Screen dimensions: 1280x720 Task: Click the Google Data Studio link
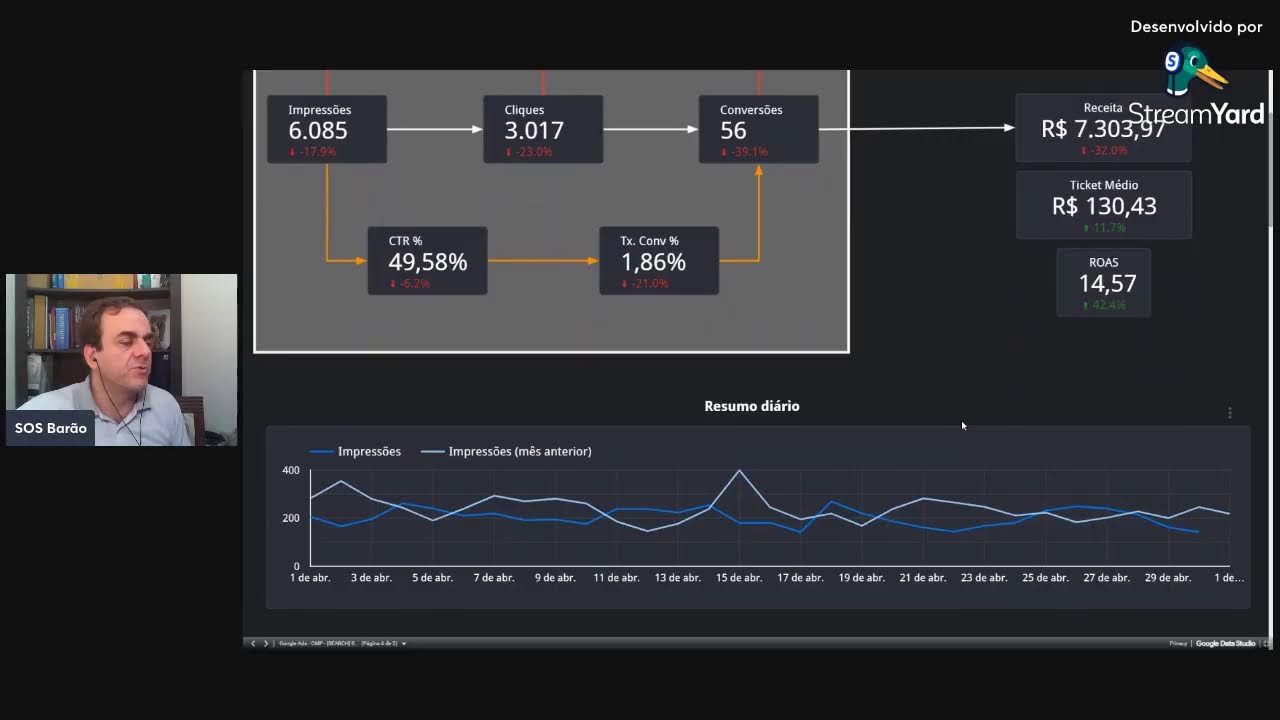pos(1225,643)
